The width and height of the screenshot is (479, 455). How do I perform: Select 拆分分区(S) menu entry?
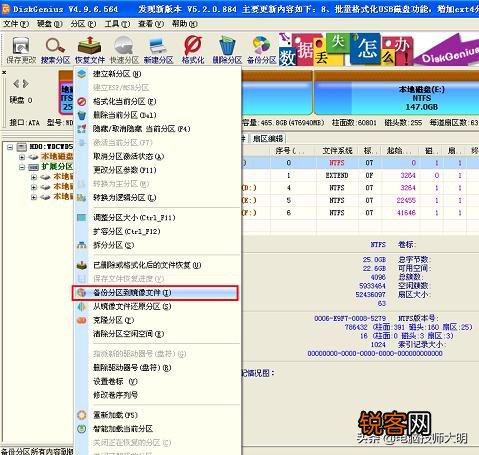157,245
